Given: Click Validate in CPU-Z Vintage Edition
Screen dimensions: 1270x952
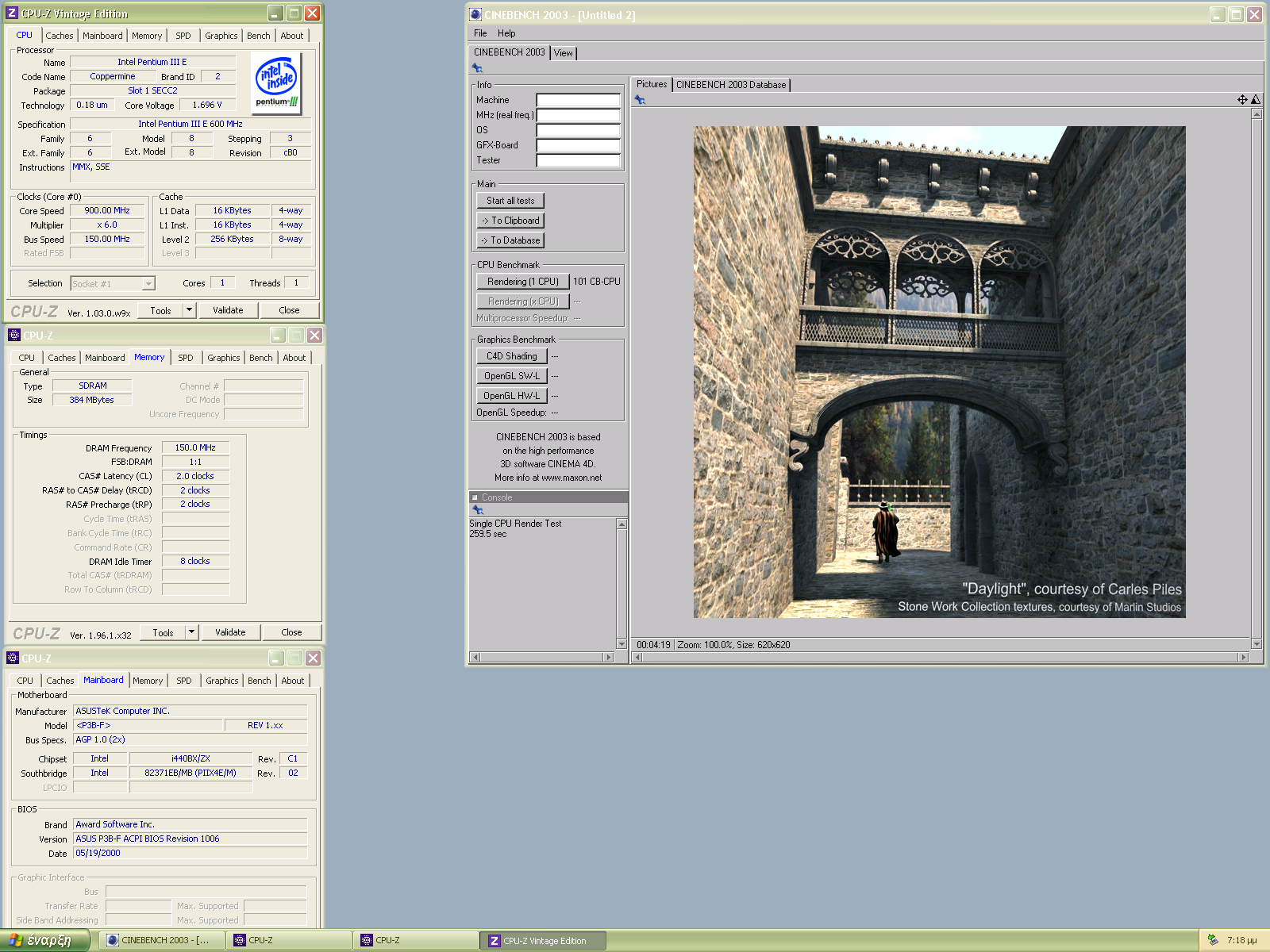Looking at the screenshot, I should (228, 310).
